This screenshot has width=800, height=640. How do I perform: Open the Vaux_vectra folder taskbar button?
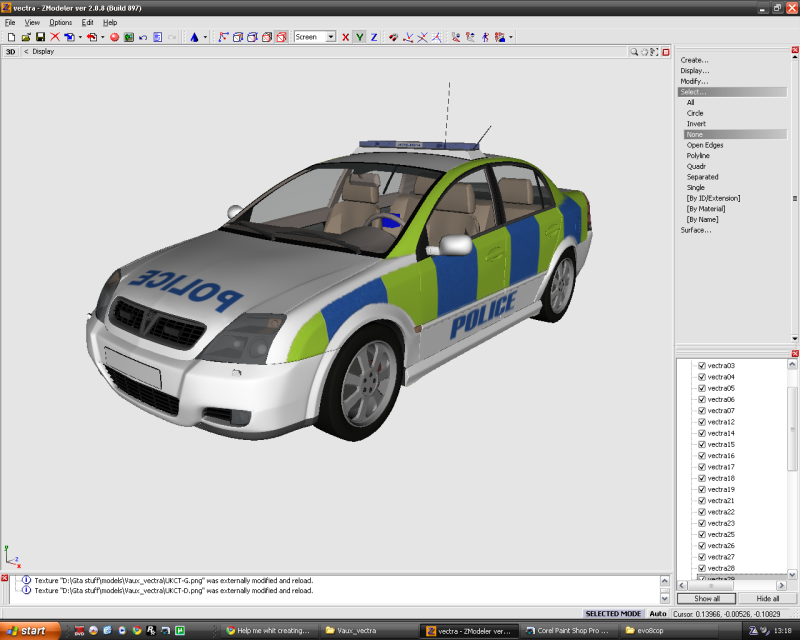coord(368,631)
